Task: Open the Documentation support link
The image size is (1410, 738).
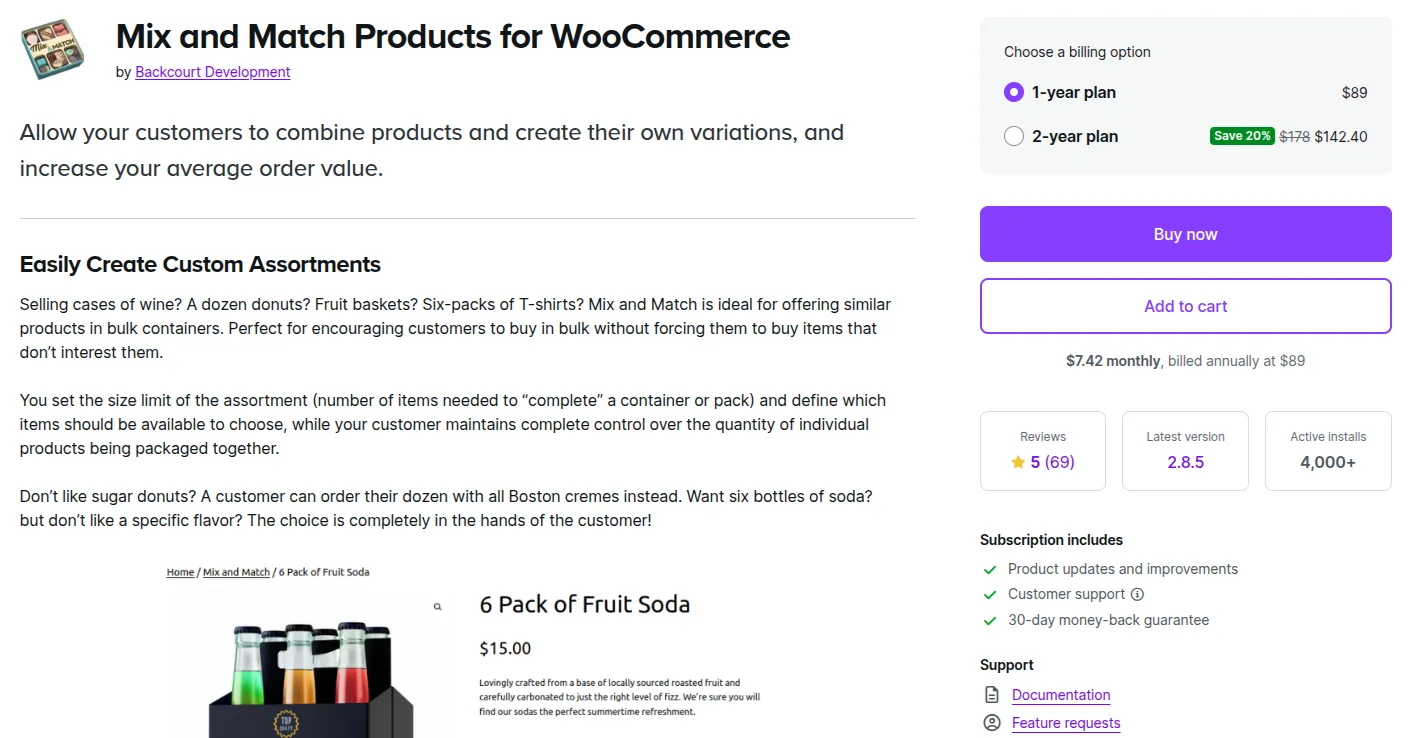Action: [x=1061, y=695]
